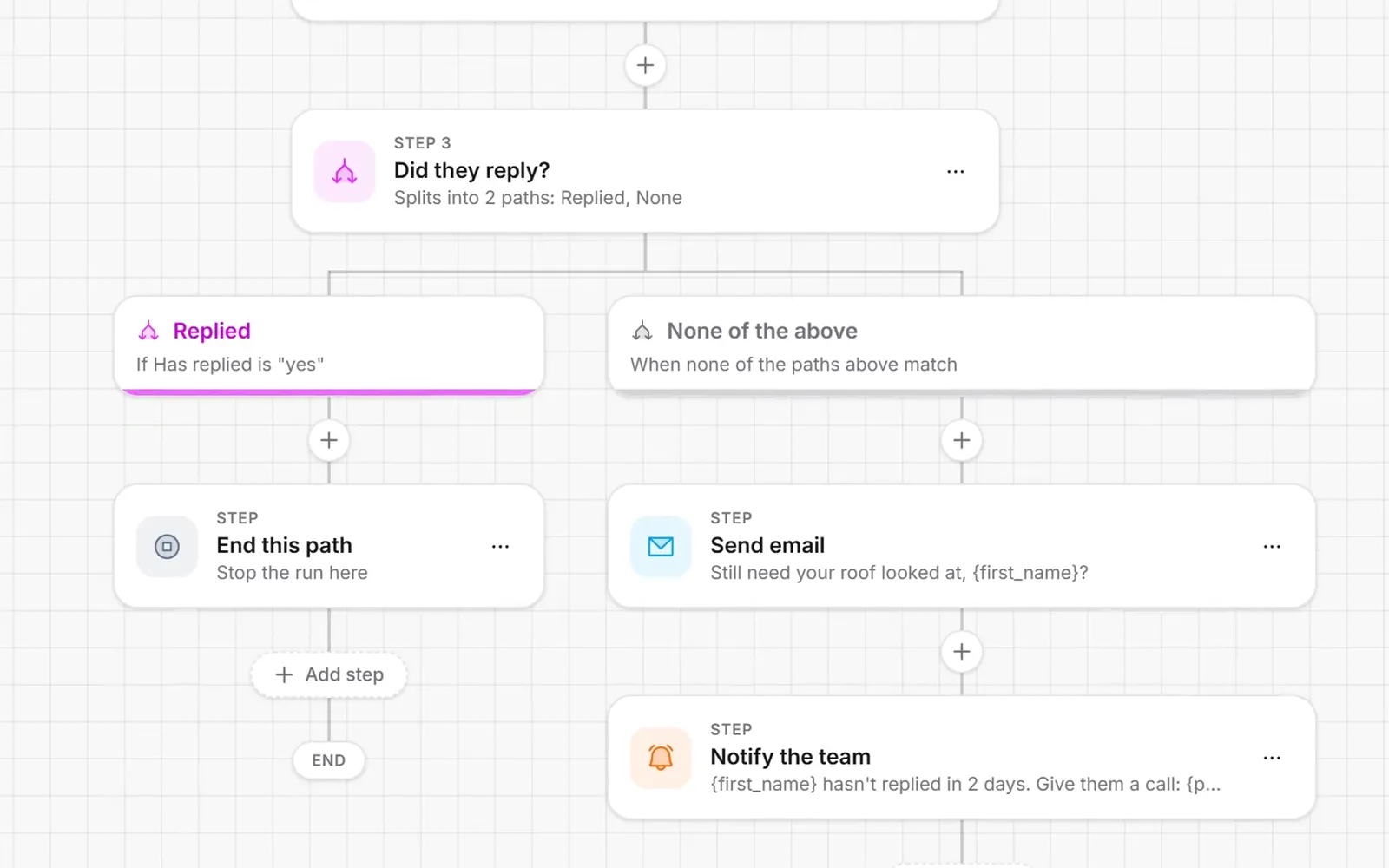Click the stop icon on End this path
Image resolution: width=1389 pixels, height=868 pixels.
click(x=167, y=547)
